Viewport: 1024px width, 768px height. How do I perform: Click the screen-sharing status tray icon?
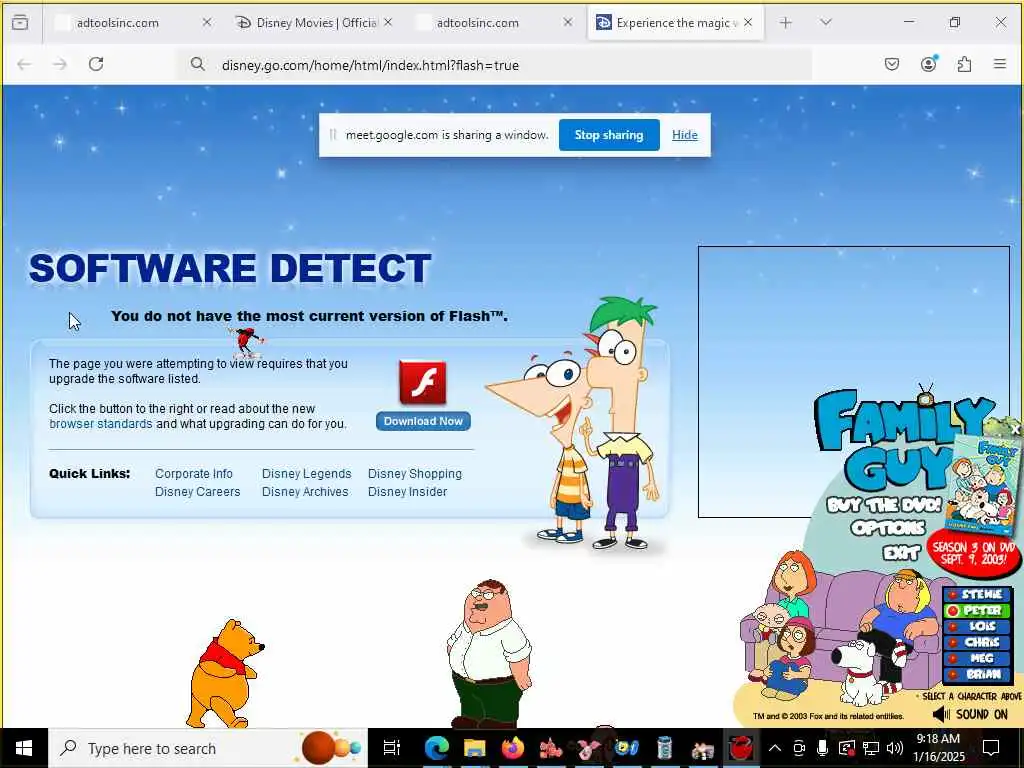click(x=846, y=748)
